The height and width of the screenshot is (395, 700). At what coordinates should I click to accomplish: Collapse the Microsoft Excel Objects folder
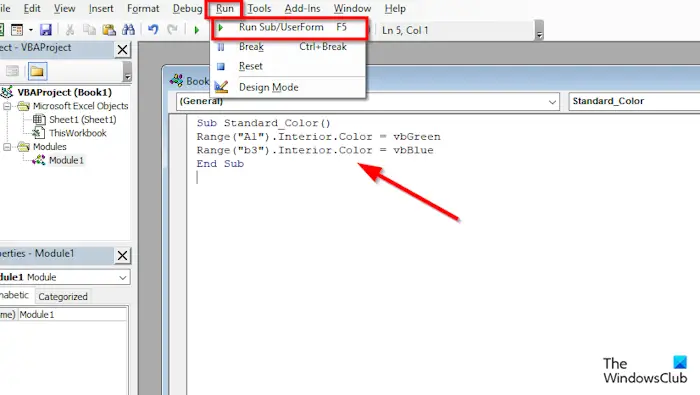(7, 106)
